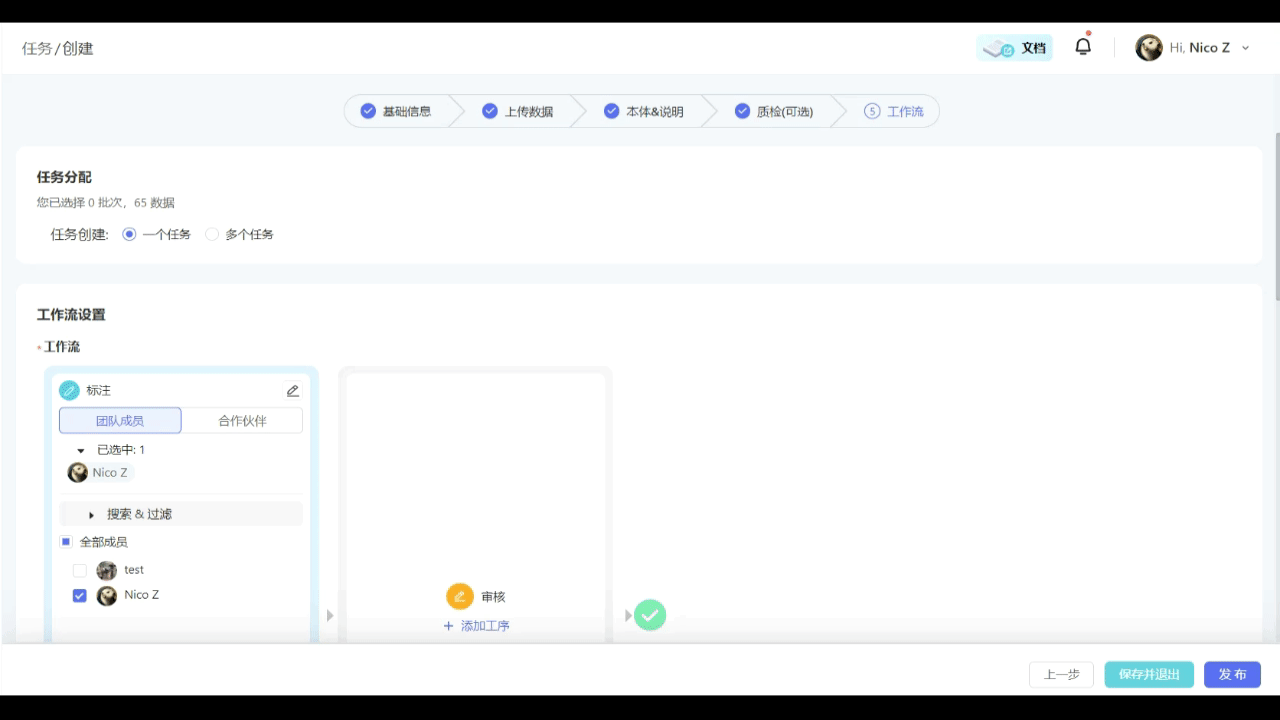Click the blue 标注 stage icon
Image resolution: width=1280 pixels, height=720 pixels.
coord(69,391)
